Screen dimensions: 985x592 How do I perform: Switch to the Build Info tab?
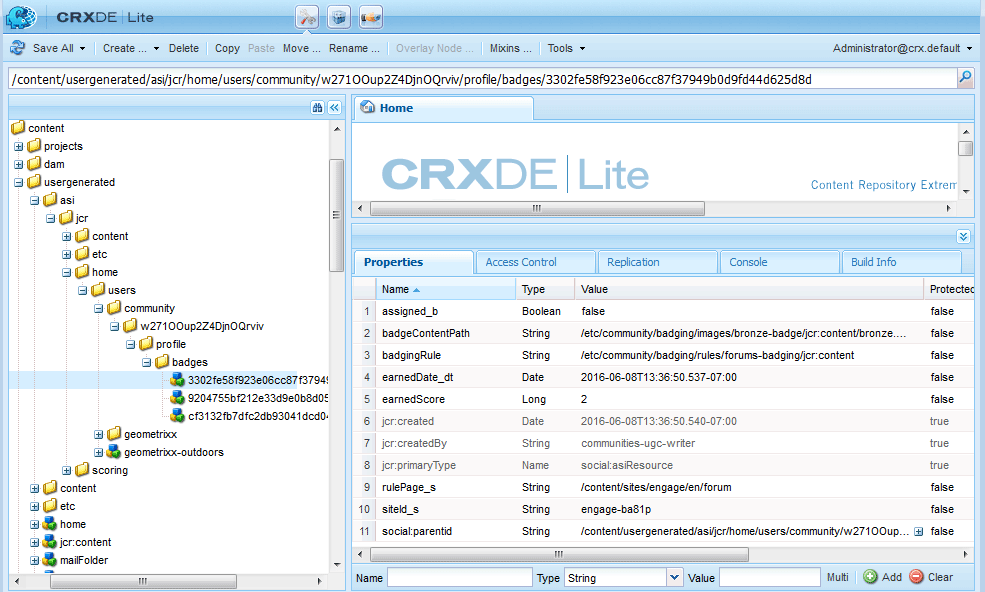tap(901, 262)
